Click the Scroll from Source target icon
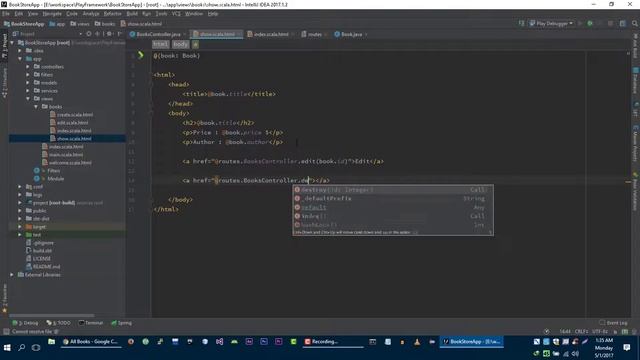Screen dimensions: 640x360 (x=89, y=34)
